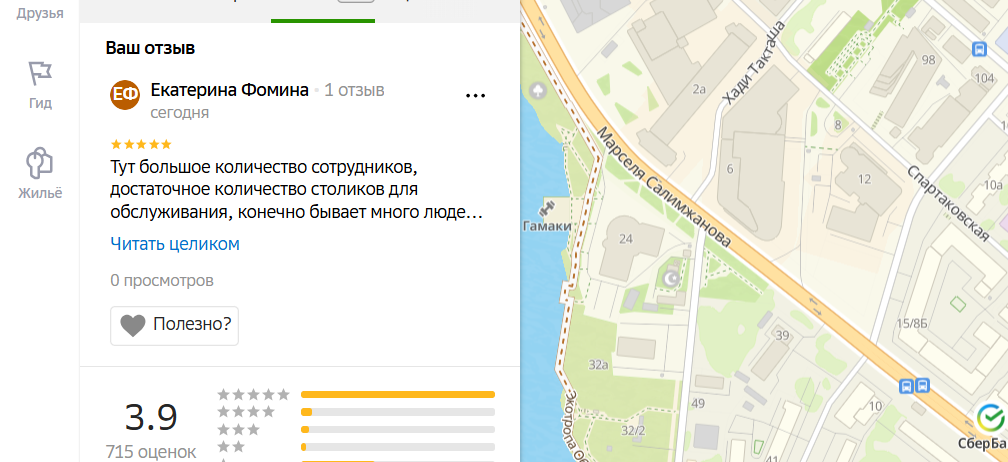Click the Гамаки label on the map
Viewport: 1008px width, 462px height.
(x=547, y=226)
